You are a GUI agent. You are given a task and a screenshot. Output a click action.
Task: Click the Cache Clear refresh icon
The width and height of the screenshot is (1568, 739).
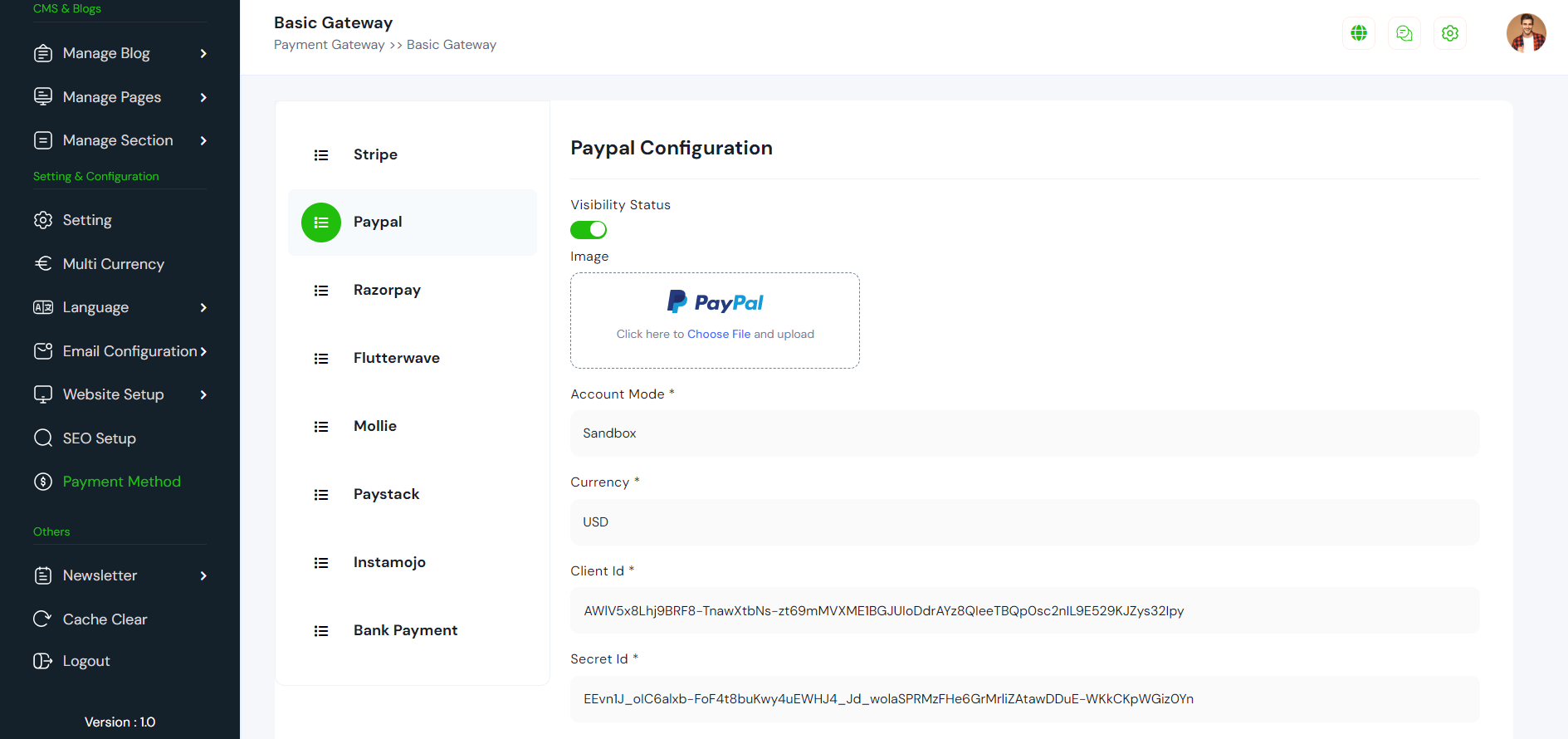click(42, 619)
